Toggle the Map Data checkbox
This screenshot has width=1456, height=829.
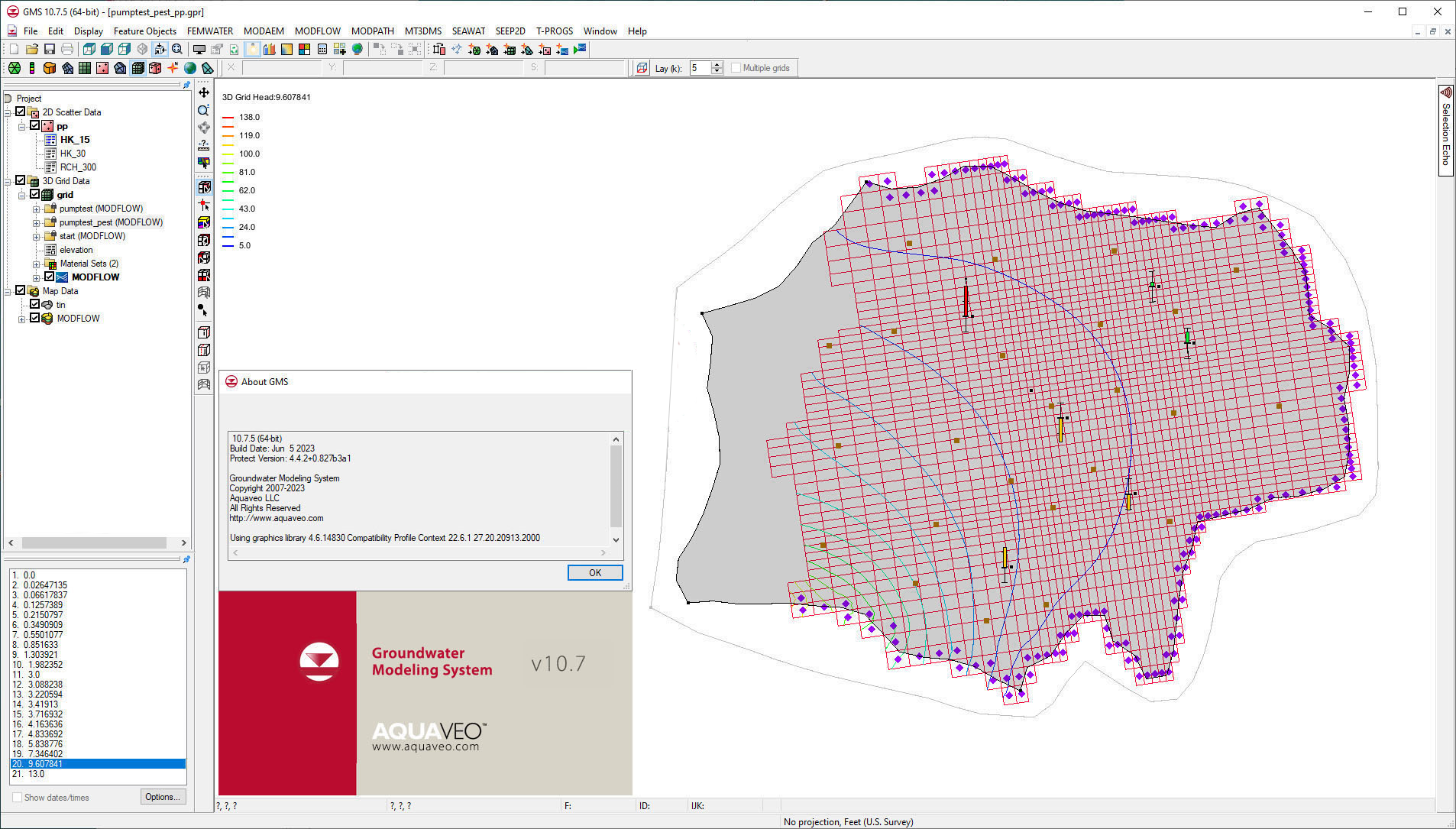[21, 290]
